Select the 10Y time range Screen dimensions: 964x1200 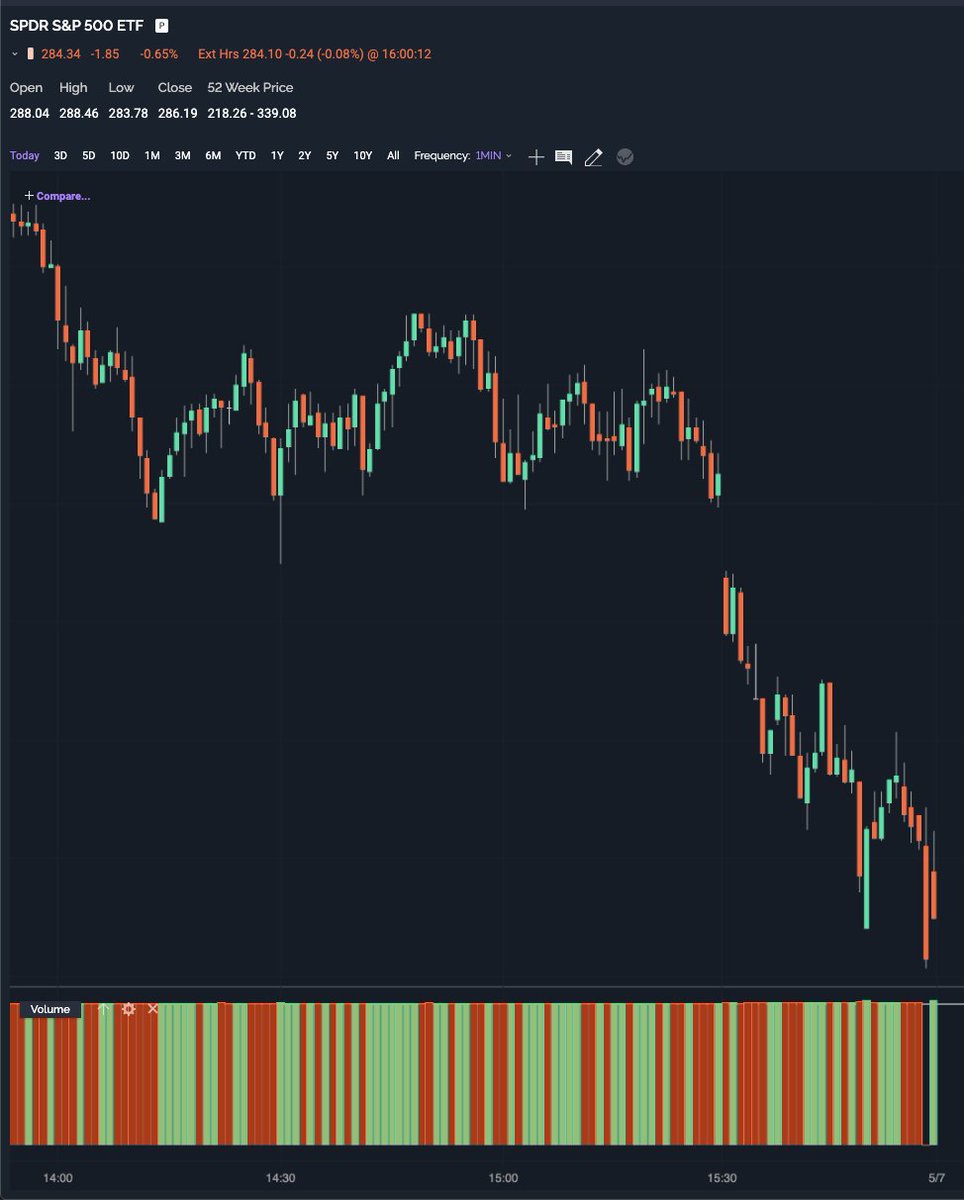pyautogui.click(x=363, y=156)
